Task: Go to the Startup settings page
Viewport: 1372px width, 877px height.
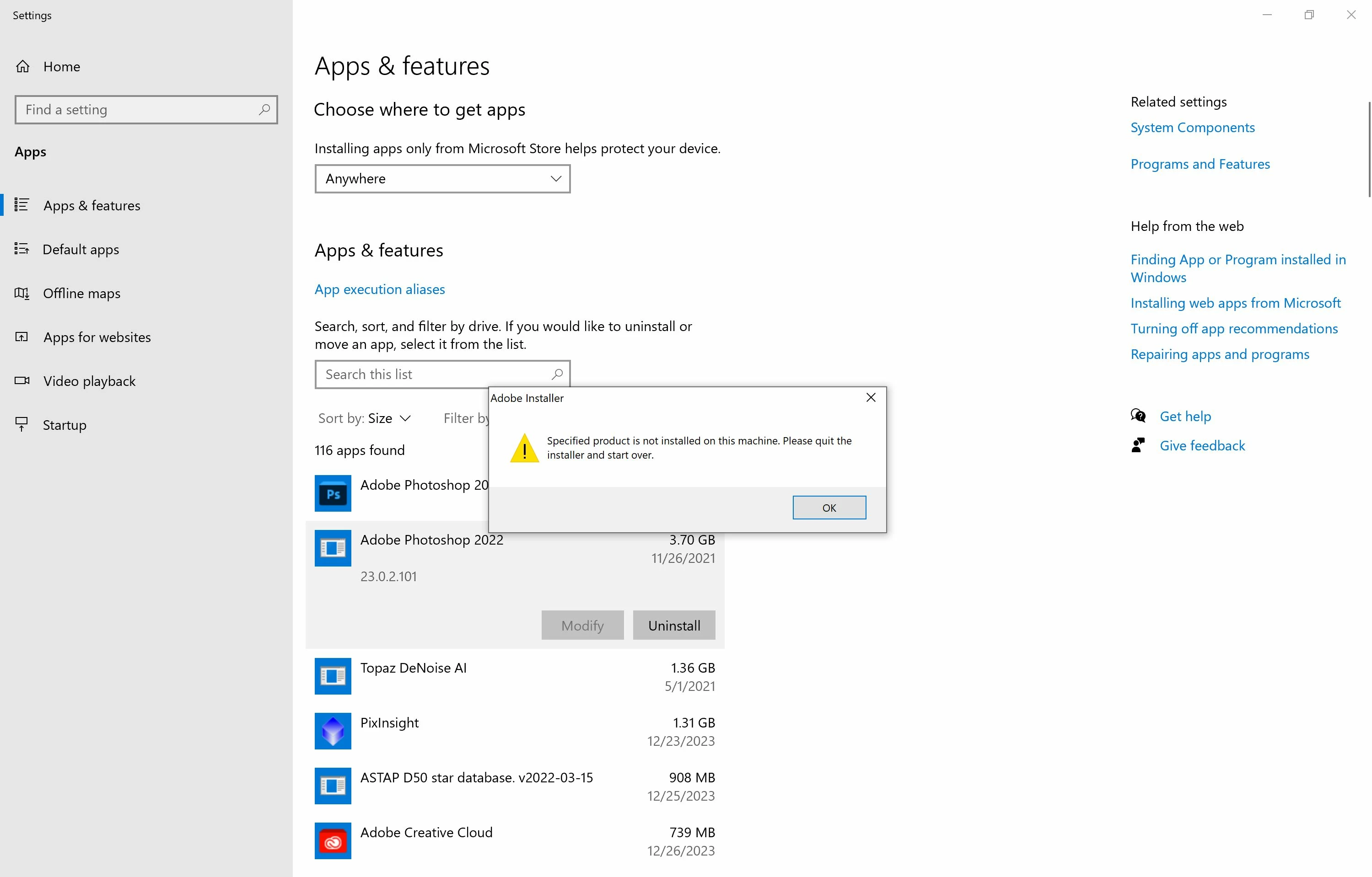Action: tap(65, 425)
